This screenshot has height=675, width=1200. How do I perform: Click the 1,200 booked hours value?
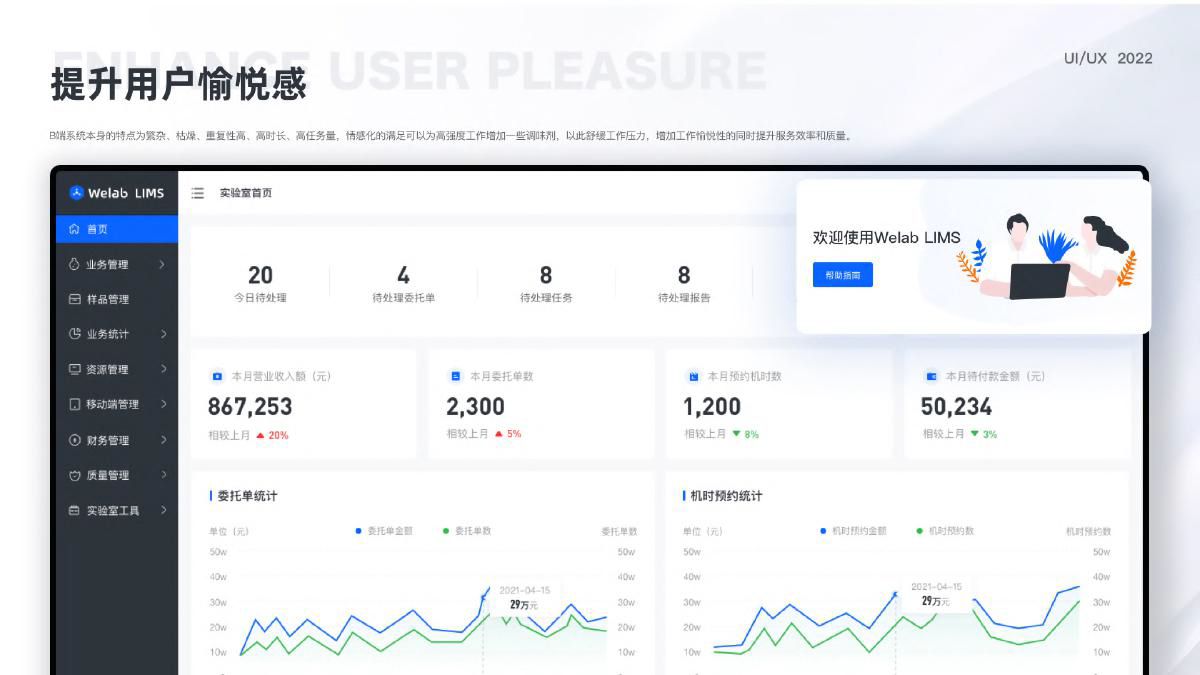[712, 406]
